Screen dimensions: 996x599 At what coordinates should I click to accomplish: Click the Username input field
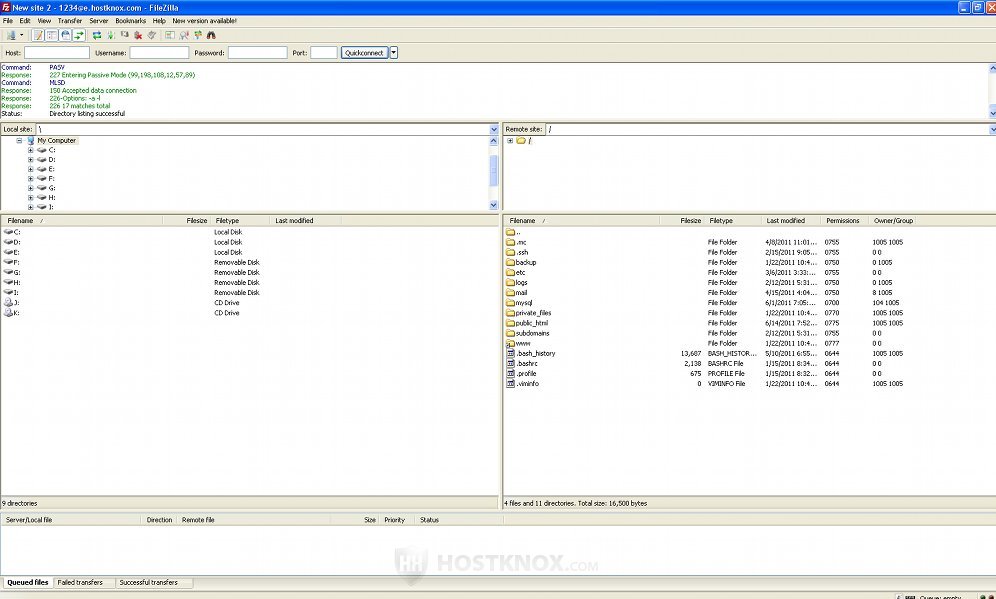click(159, 53)
